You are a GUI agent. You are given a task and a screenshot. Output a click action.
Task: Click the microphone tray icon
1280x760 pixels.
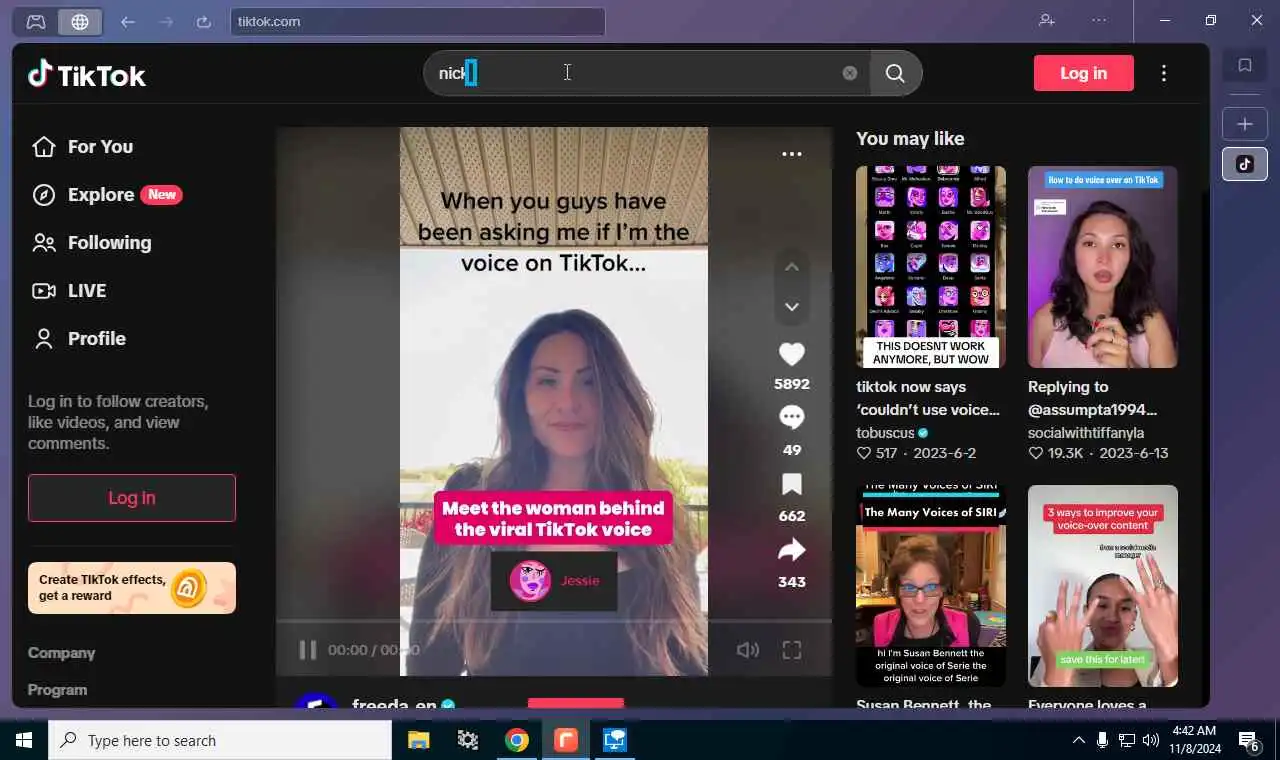1102,740
